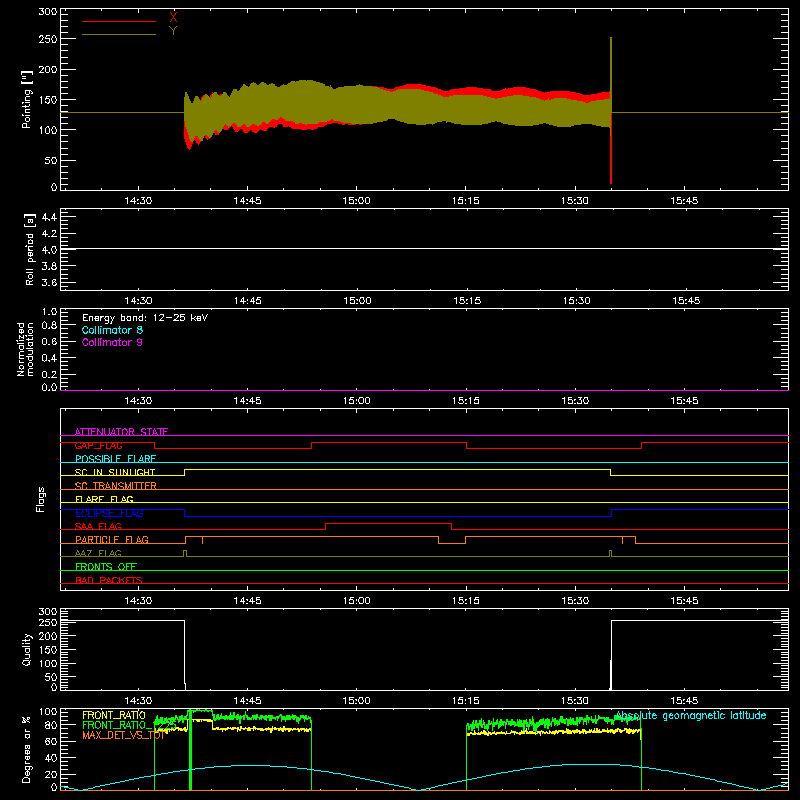This screenshot has height=800, width=800.
Task: Click the 50 tick on the Pointing axis
Action: [x=51, y=160]
